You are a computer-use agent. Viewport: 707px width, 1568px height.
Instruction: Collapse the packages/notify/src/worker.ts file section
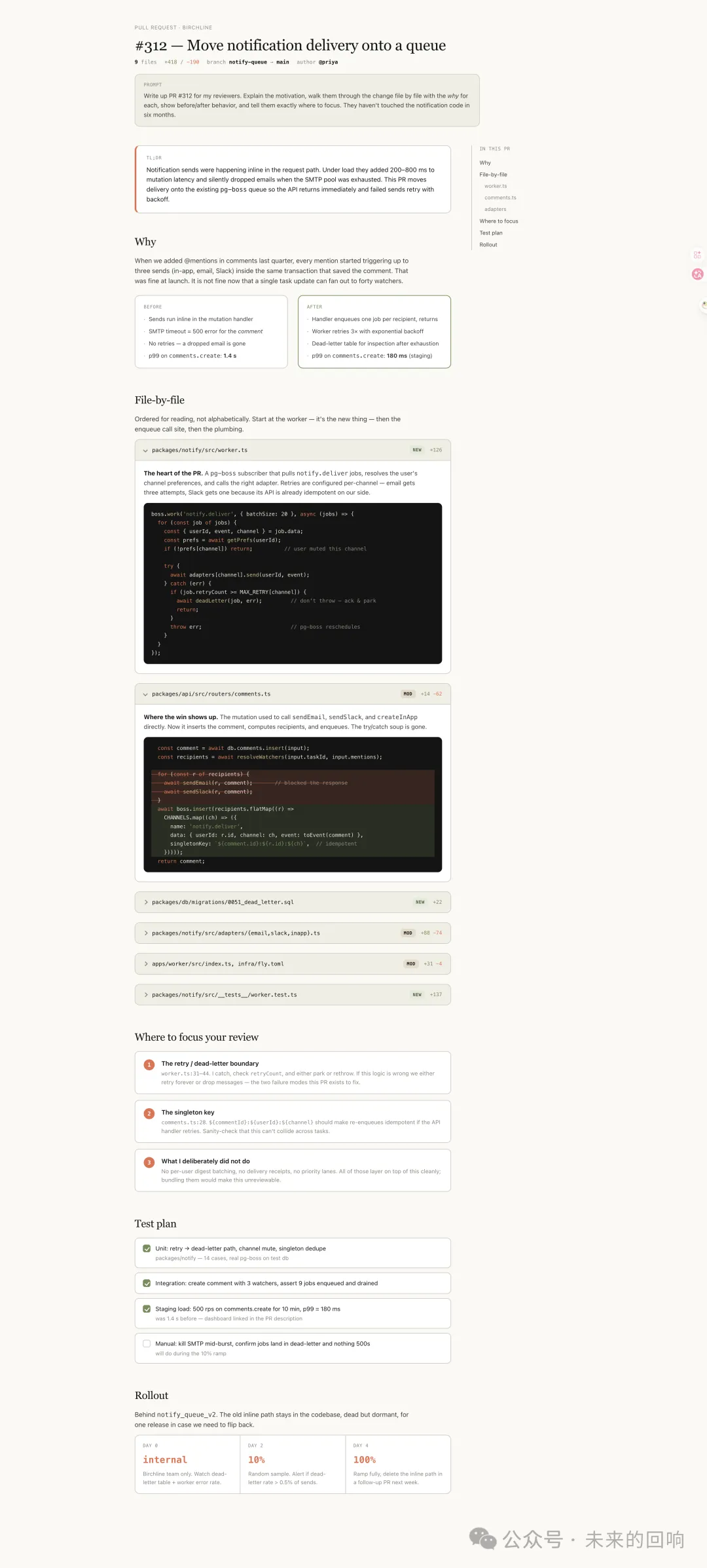pyautogui.click(x=293, y=450)
